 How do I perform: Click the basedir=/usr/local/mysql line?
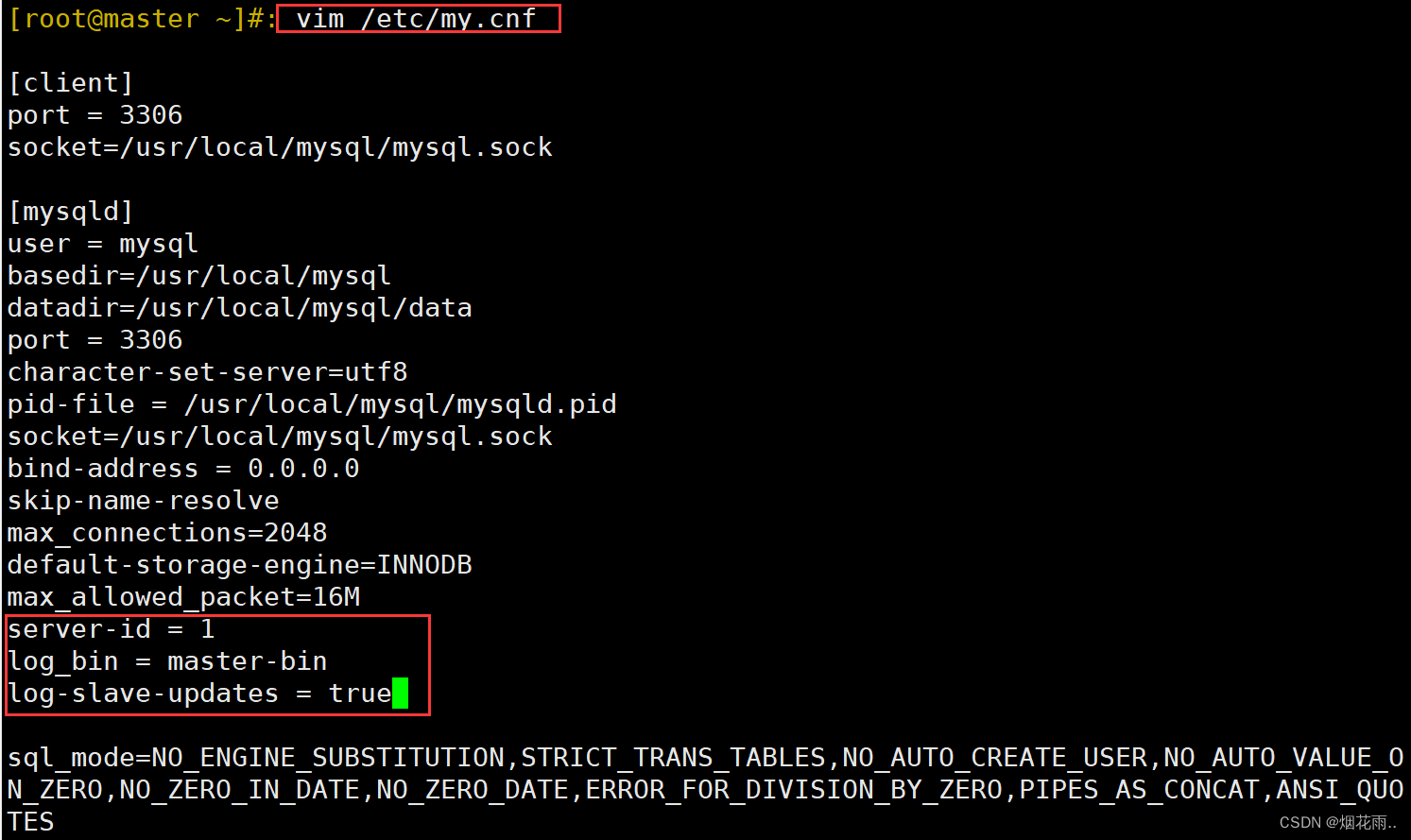click(199, 276)
